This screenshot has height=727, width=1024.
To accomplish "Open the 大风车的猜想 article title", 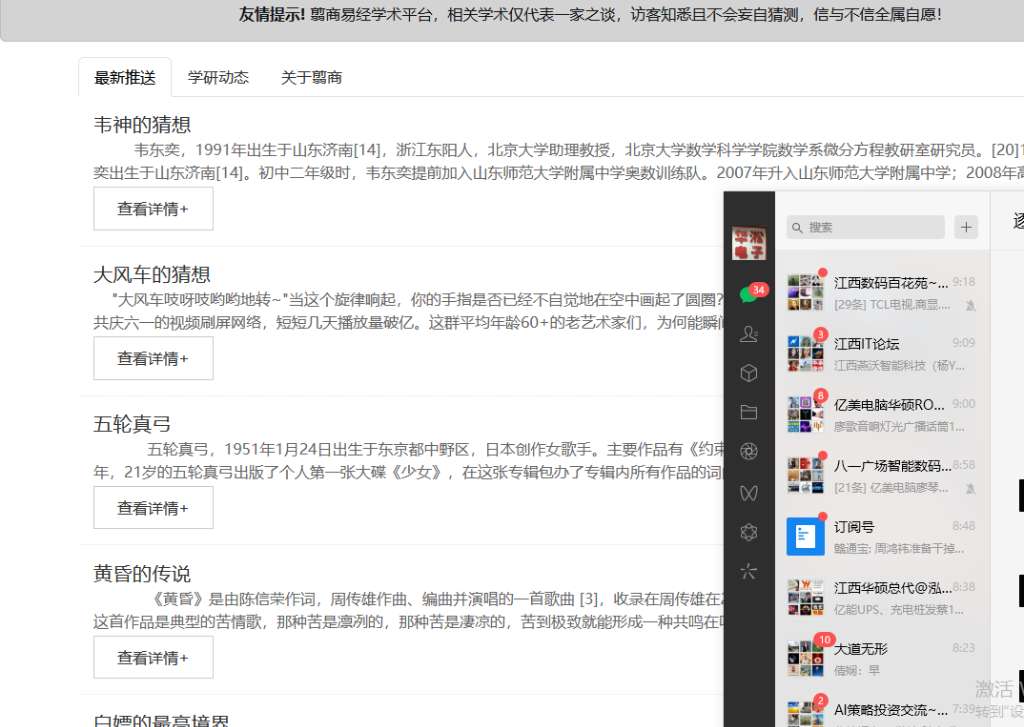I will [x=152, y=274].
